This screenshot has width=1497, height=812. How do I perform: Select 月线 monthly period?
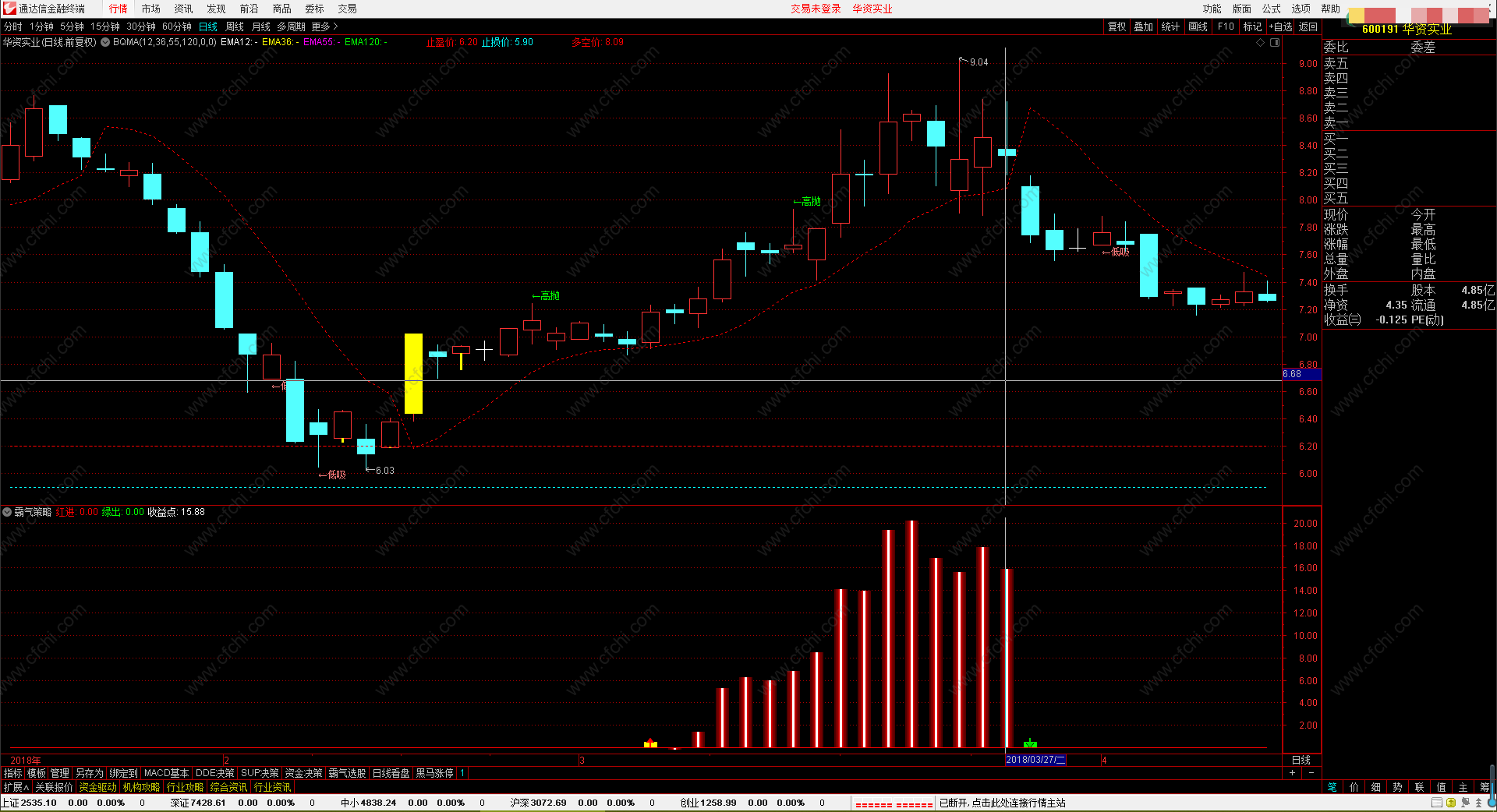pos(261,26)
